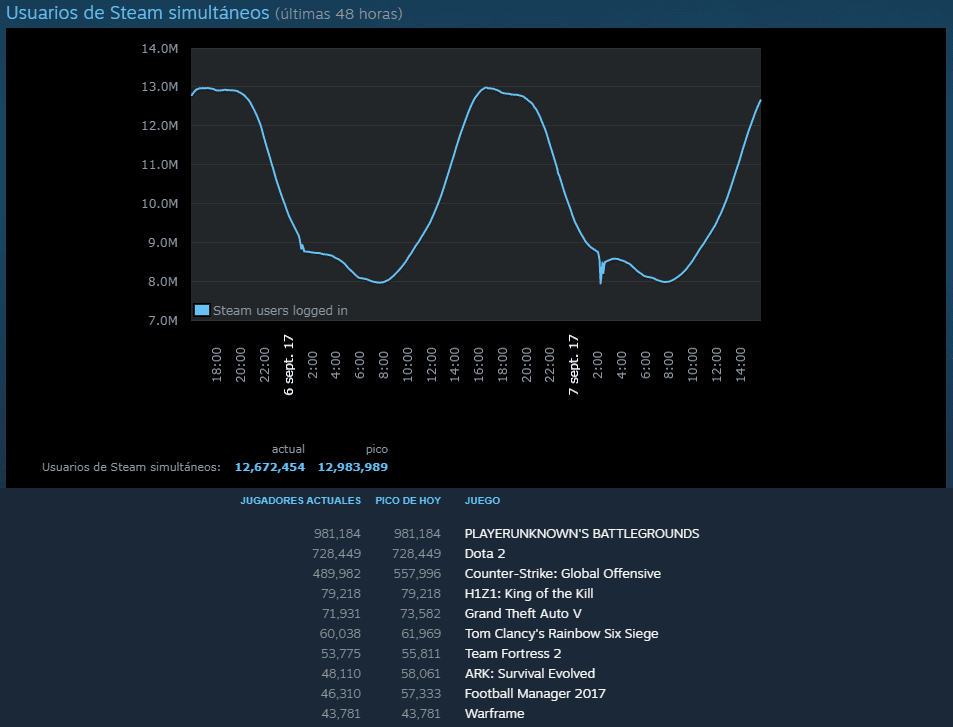Screen dimensions: 953x727
Task: Open ARK: Survival Evolved game link
Action: (529, 674)
